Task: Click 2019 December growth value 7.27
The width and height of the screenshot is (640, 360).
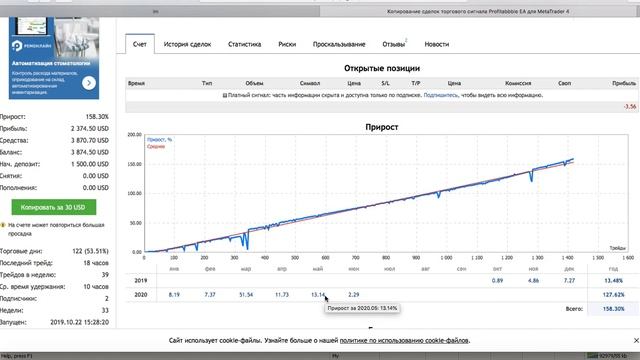Action: tap(569, 281)
